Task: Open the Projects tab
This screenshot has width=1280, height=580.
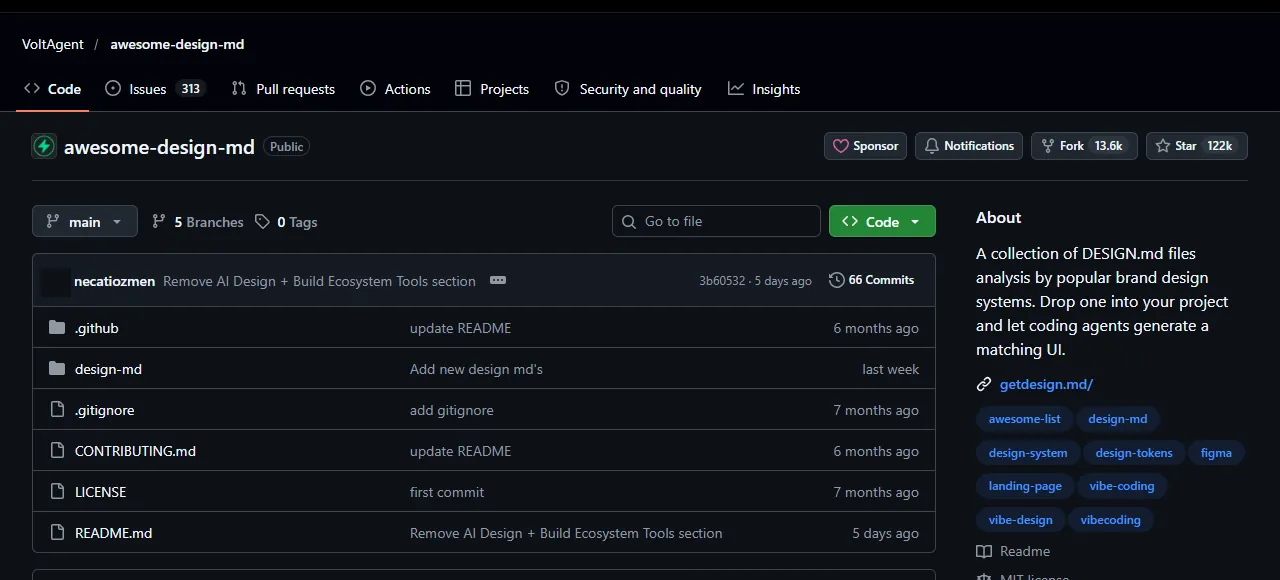Action: click(x=492, y=89)
